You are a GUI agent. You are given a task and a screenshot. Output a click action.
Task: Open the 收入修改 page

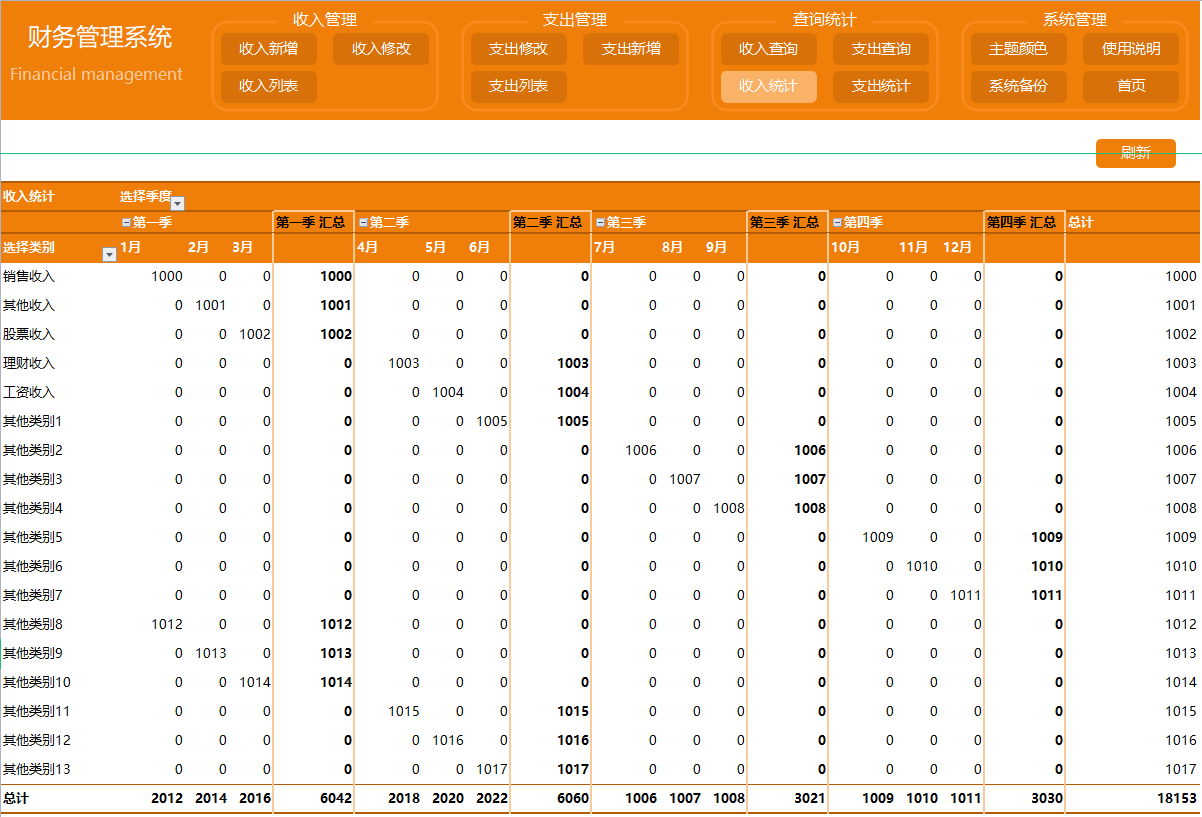coord(381,49)
